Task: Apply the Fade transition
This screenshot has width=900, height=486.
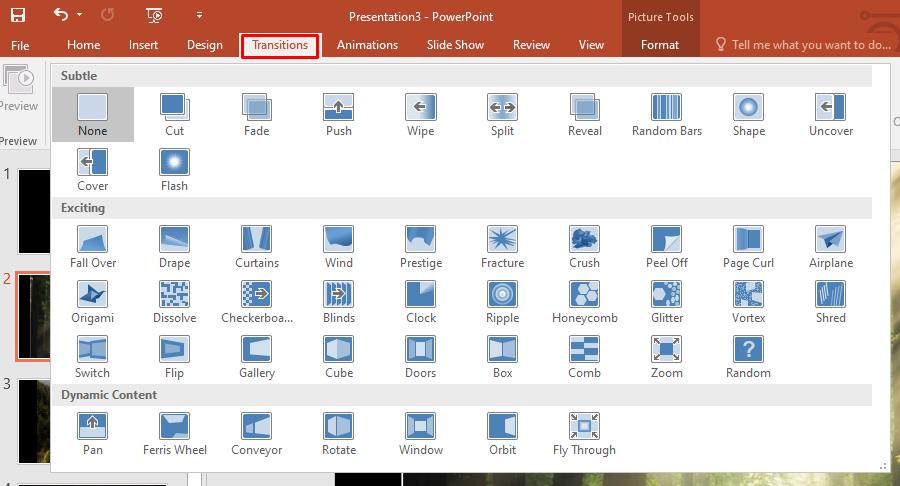Action: point(257,115)
